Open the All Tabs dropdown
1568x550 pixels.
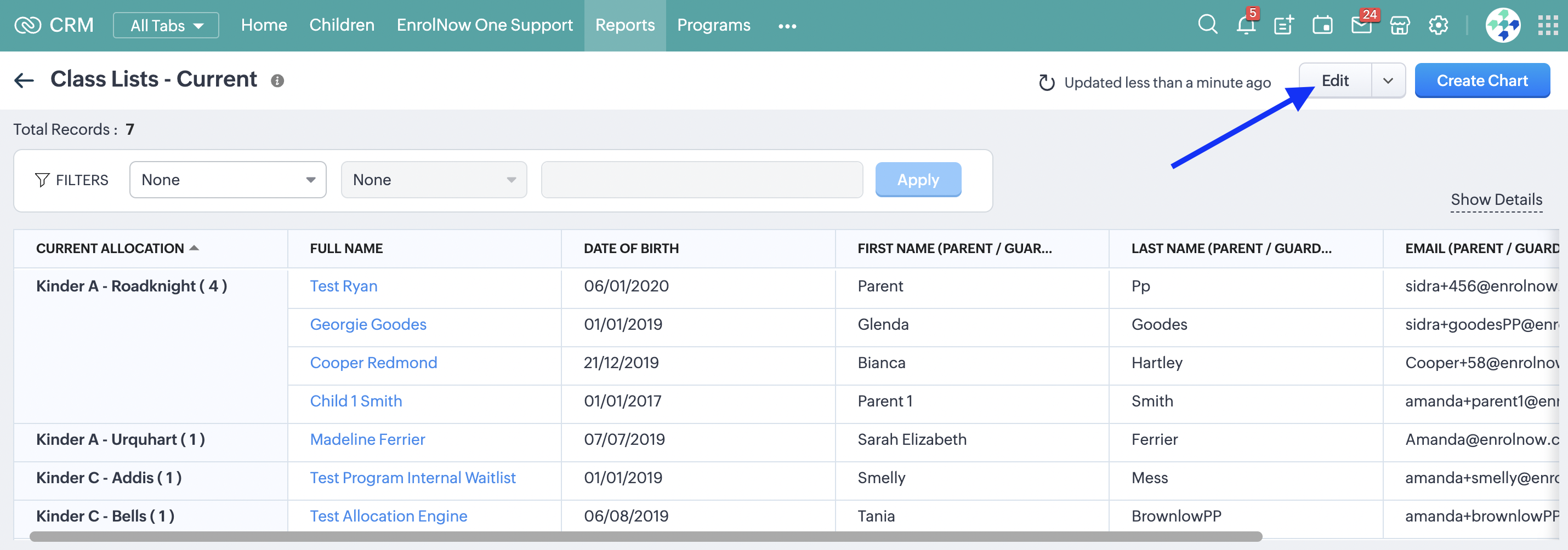[x=166, y=25]
